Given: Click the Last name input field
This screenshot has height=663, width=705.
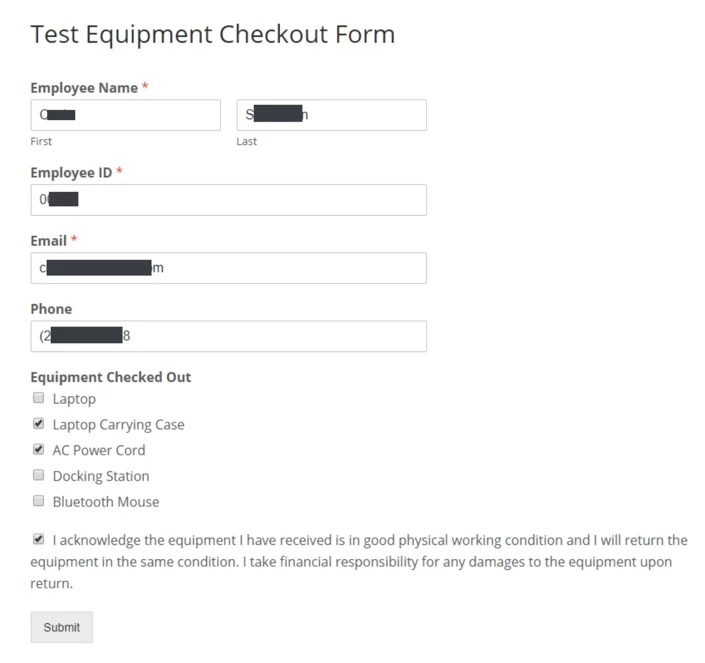Looking at the screenshot, I should click(x=332, y=115).
